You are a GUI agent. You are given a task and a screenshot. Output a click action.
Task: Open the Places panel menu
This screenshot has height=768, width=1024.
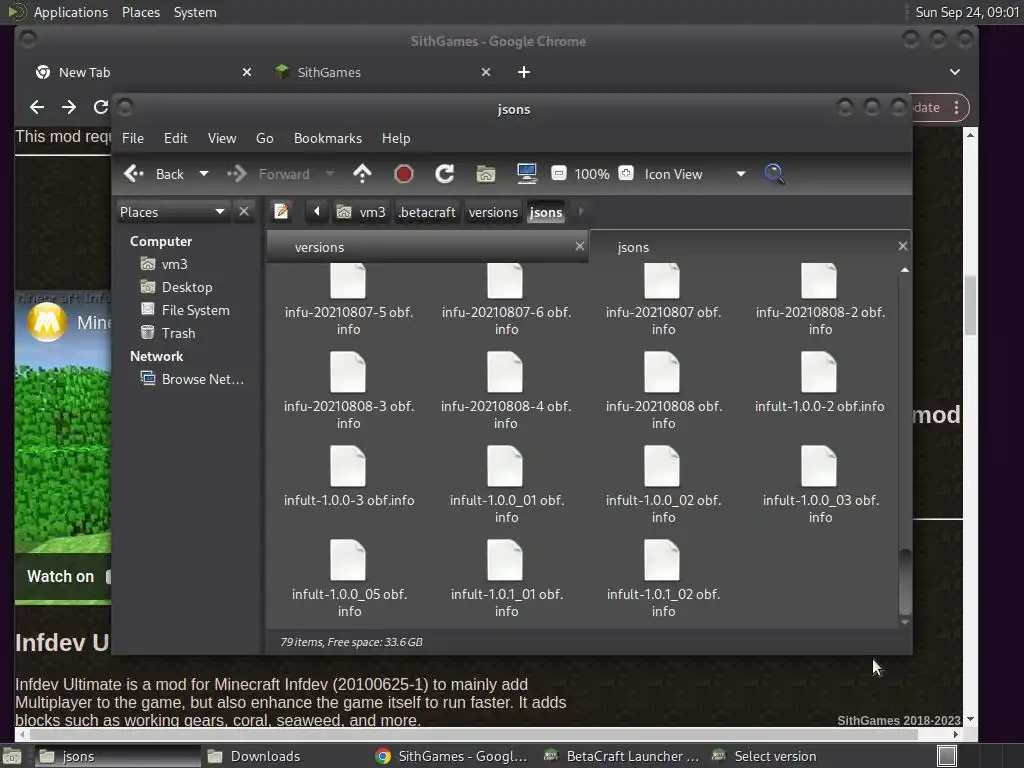tap(140, 12)
